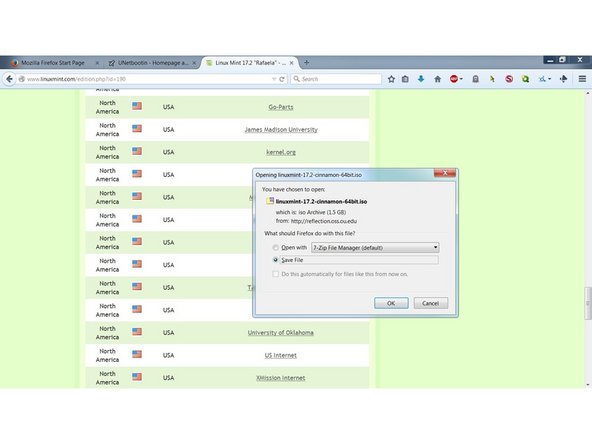Screen dimensions: 592x444
Task: Close the UNetbootin tab
Action: tap(194, 63)
